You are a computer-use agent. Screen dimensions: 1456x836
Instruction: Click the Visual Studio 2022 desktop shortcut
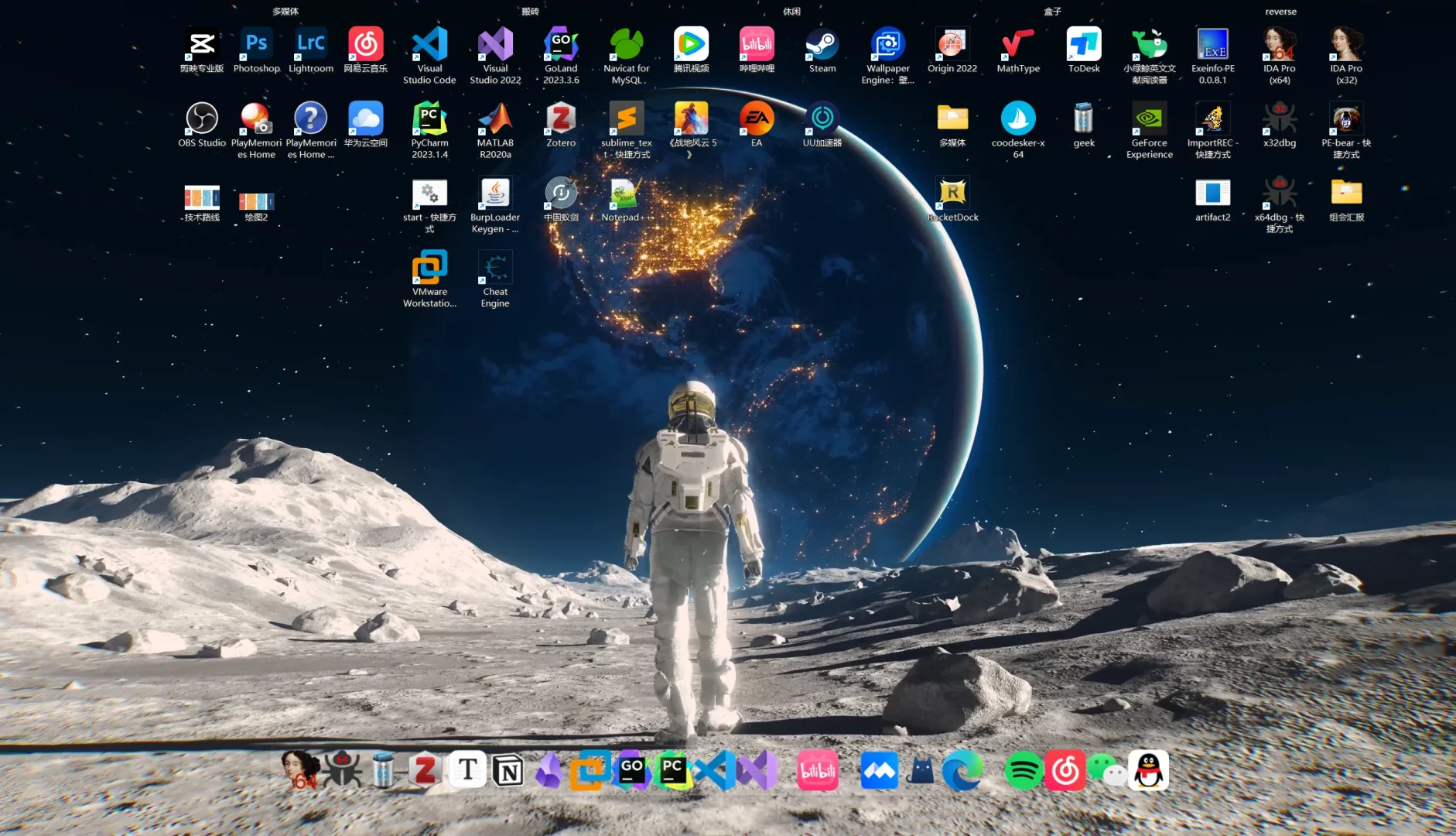point(495,56)
